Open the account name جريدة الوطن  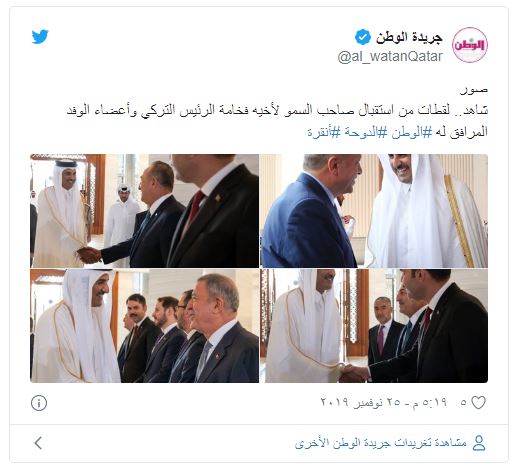point(409,37)
